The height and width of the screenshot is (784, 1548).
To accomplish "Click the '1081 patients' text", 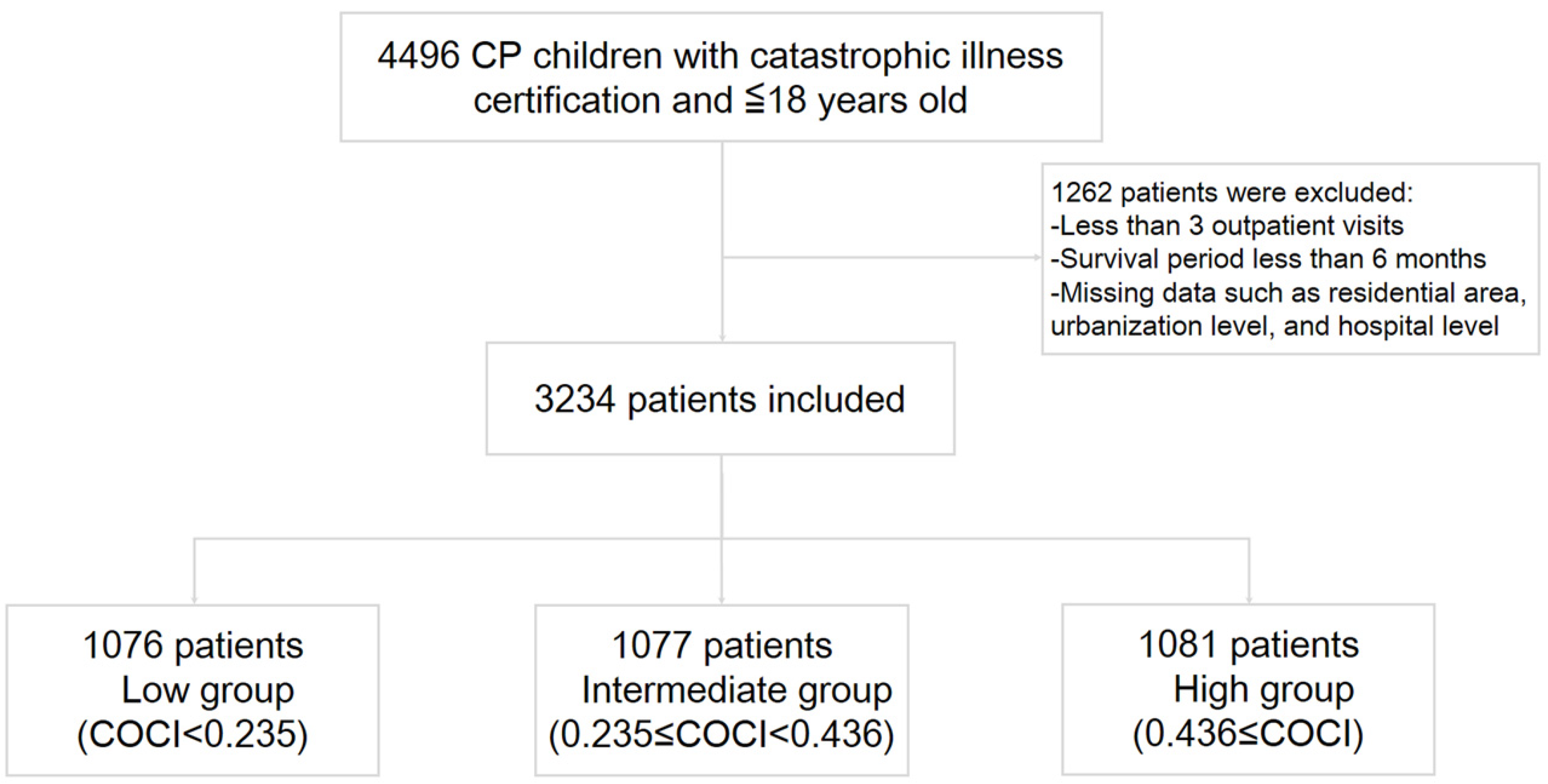I will [x=1248, y=645].
